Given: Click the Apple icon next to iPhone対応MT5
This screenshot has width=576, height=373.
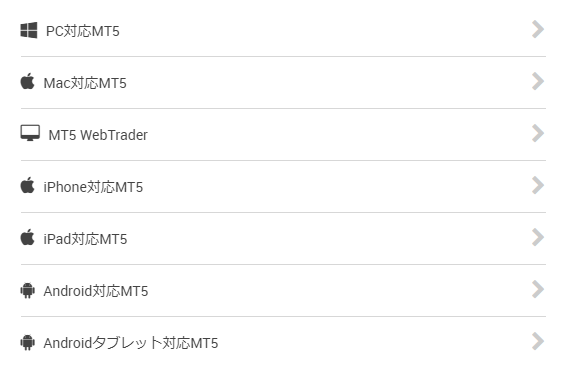Looking at the screenshot, I should pyautogui.click(x=28, y=185).
